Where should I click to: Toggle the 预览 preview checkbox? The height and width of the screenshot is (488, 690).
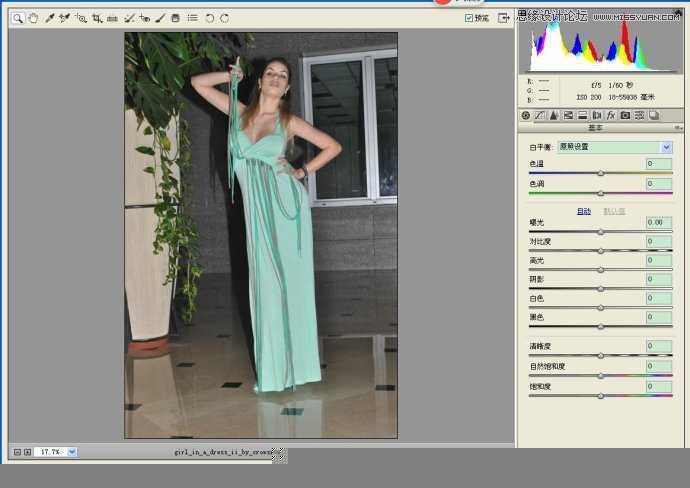pos(469,18)
